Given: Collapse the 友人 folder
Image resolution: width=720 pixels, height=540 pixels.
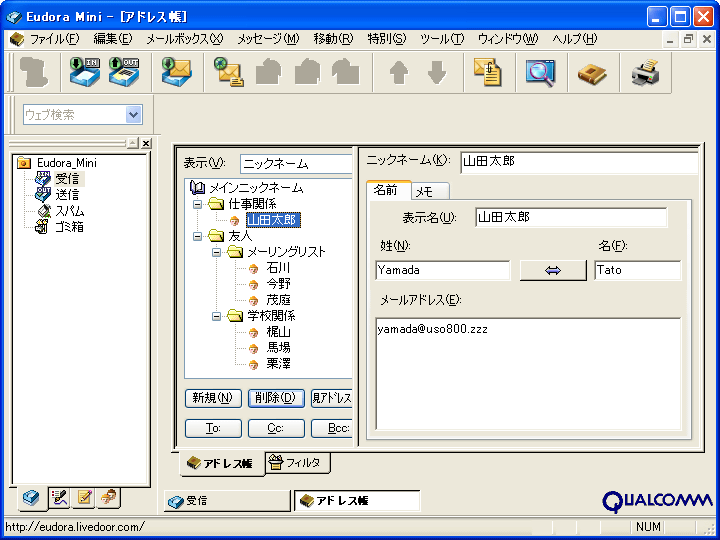Looking at the screenshot, I should pyautogui.click(x=197, y=236).
